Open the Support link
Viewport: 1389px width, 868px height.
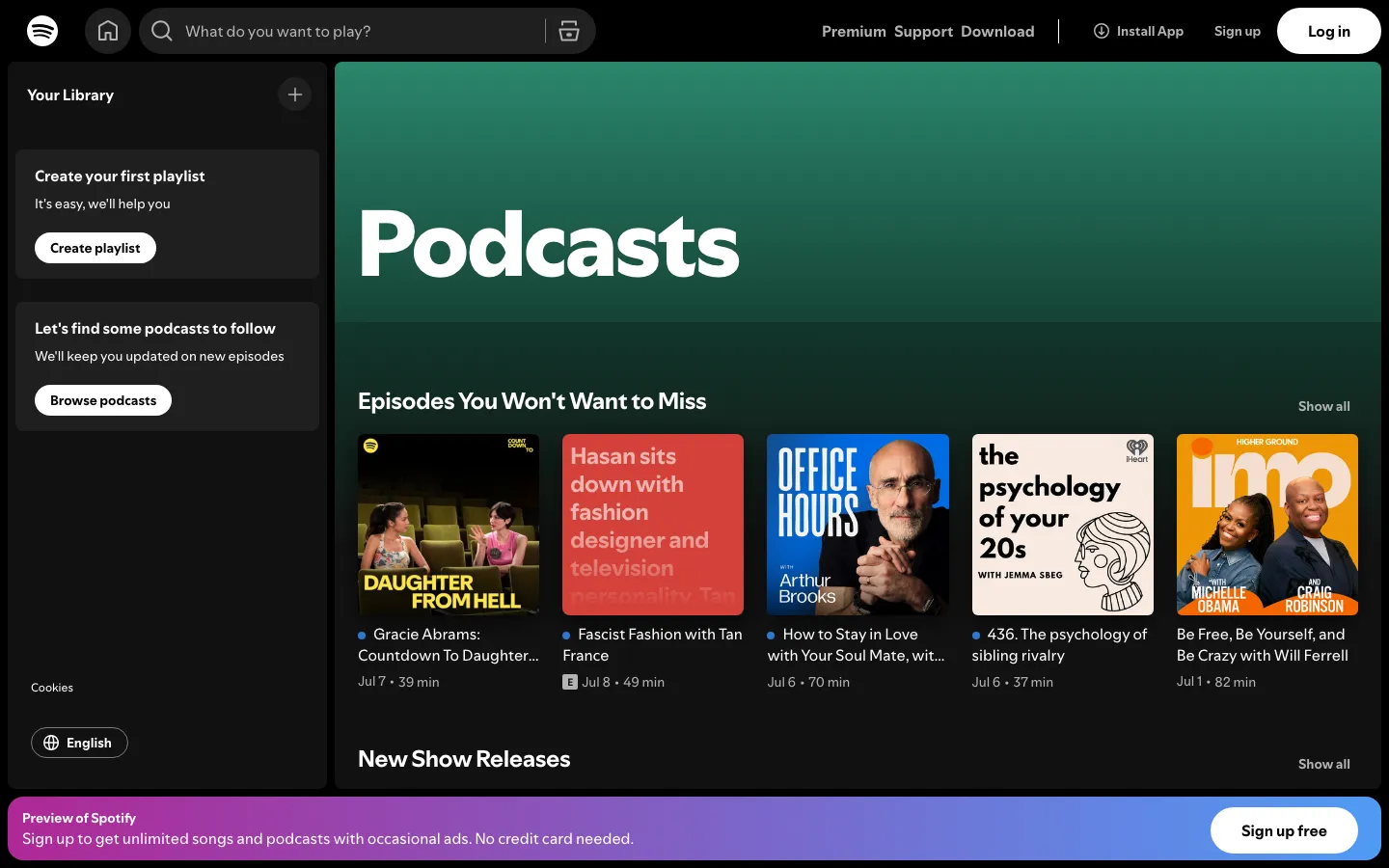[923, 31]
